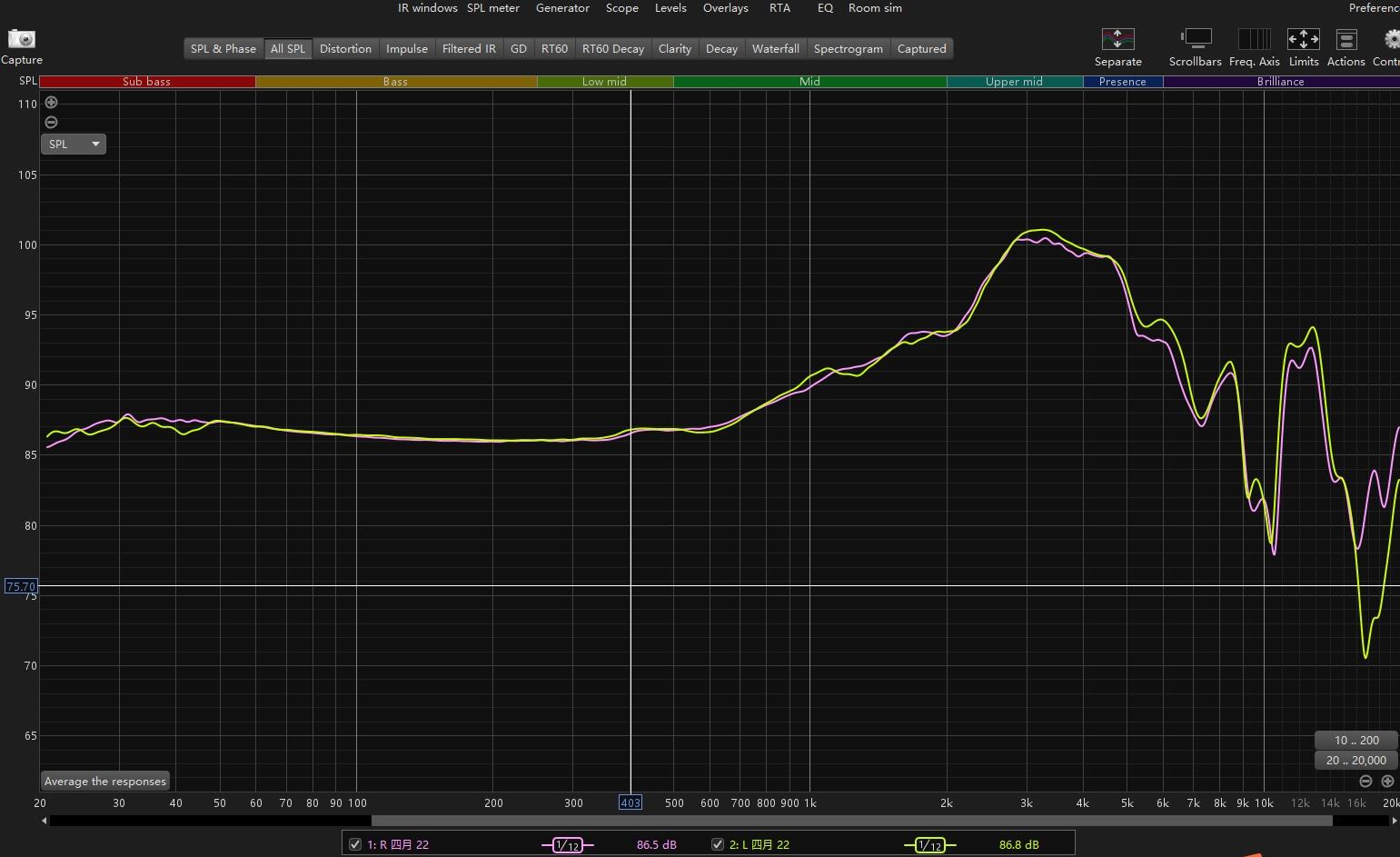Click Average the responses button
Screen dimensions: 1400x857
pyautogui.click(x=105, y=781)
